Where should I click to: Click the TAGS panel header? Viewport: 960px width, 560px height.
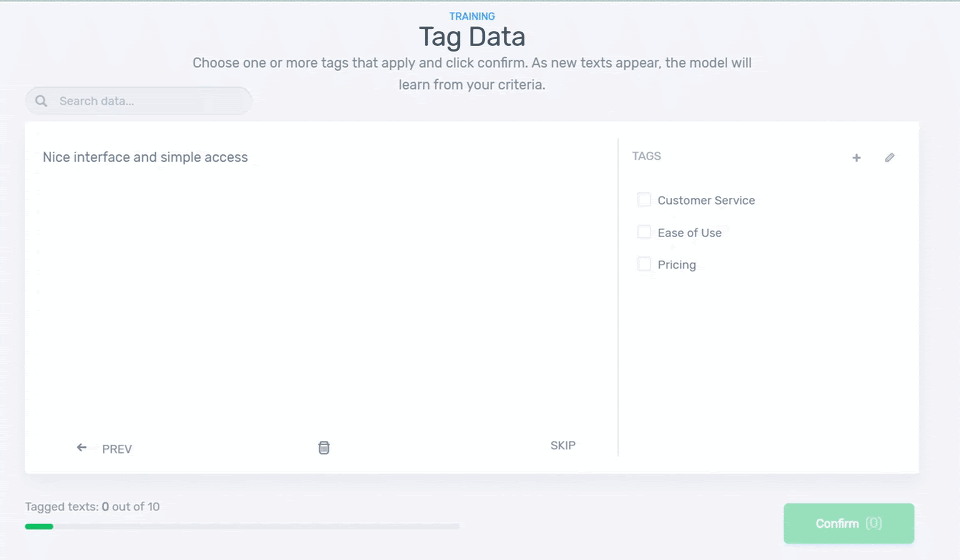pyautogui.click(x=646, y=156)
